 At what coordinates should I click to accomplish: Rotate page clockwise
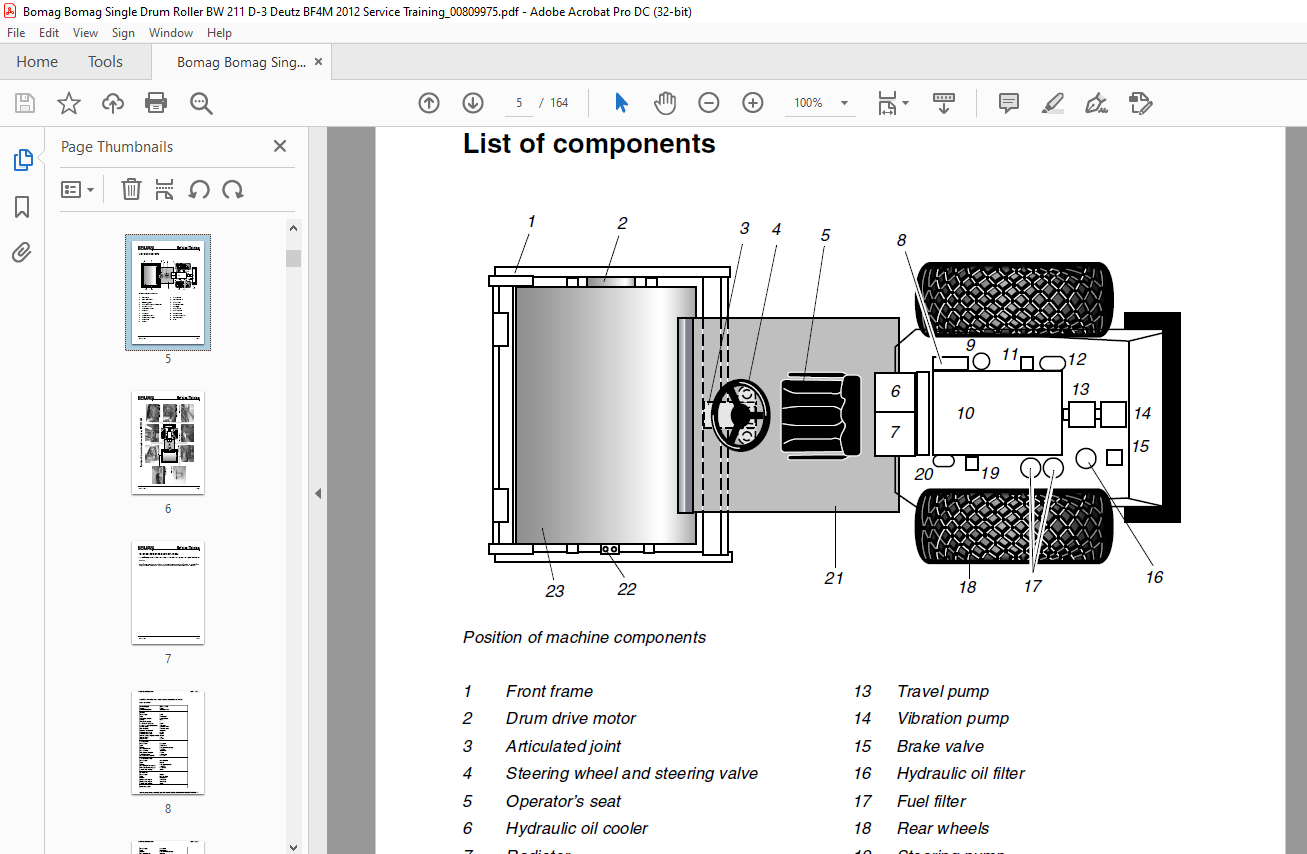click(233, 189)
